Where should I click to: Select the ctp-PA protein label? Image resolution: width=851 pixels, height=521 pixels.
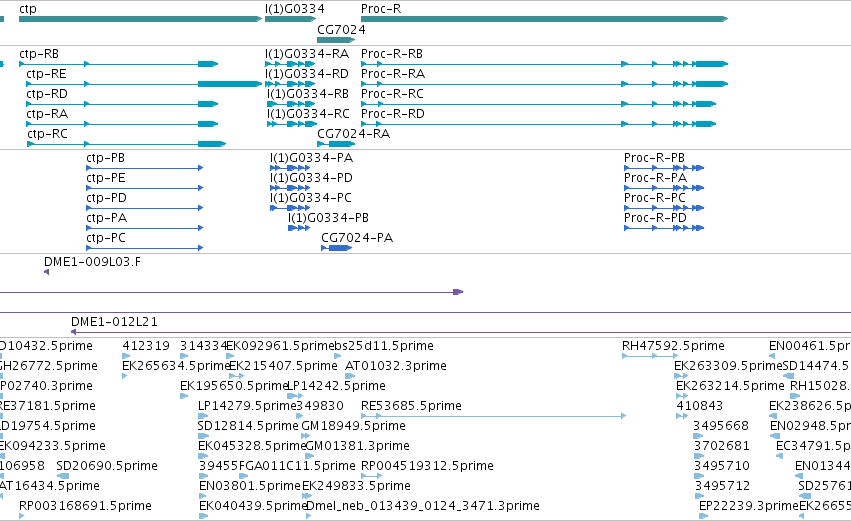(x=106, y=218)
